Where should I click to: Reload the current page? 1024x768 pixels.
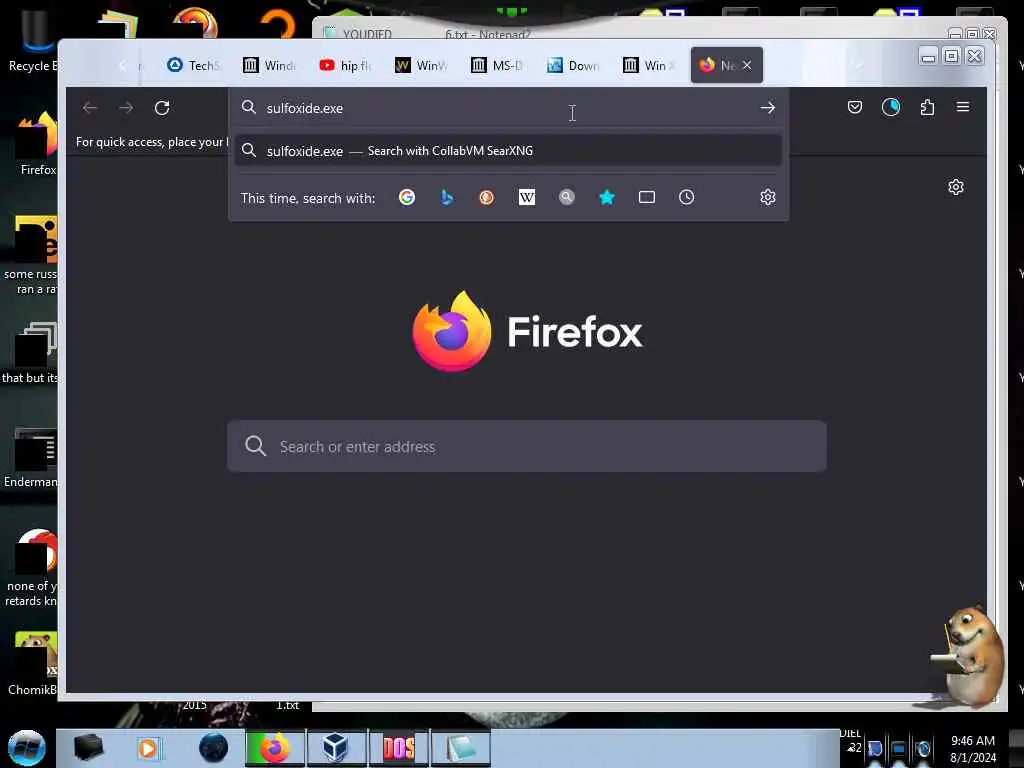(162, 108)
